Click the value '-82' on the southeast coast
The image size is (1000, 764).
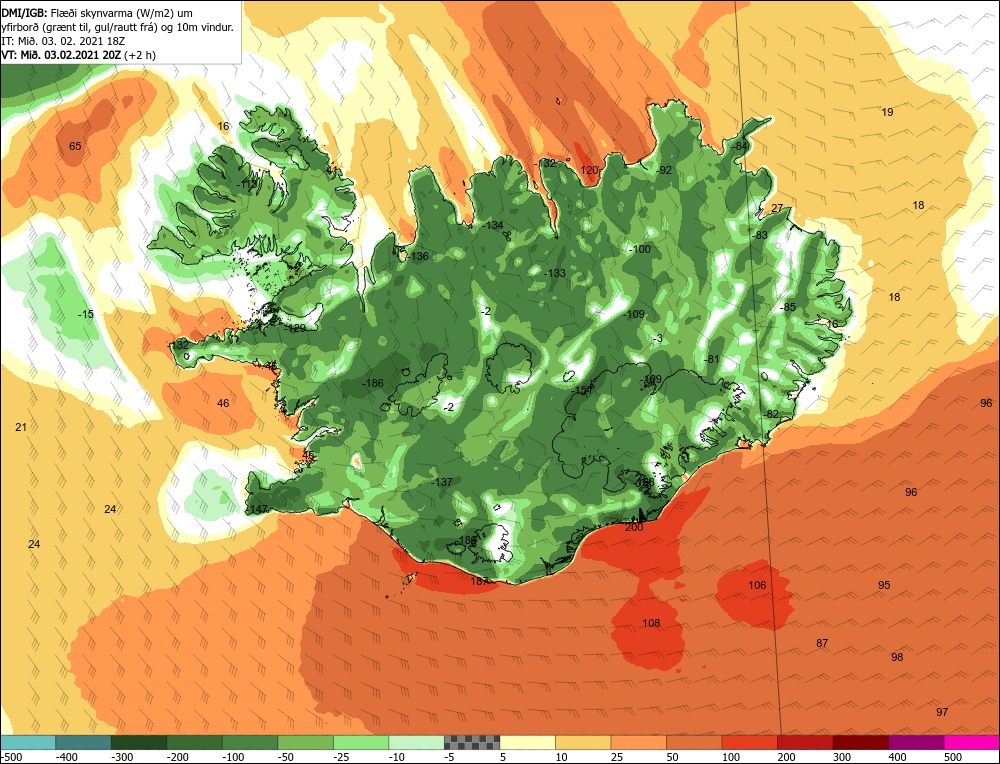tap(771, 415)
